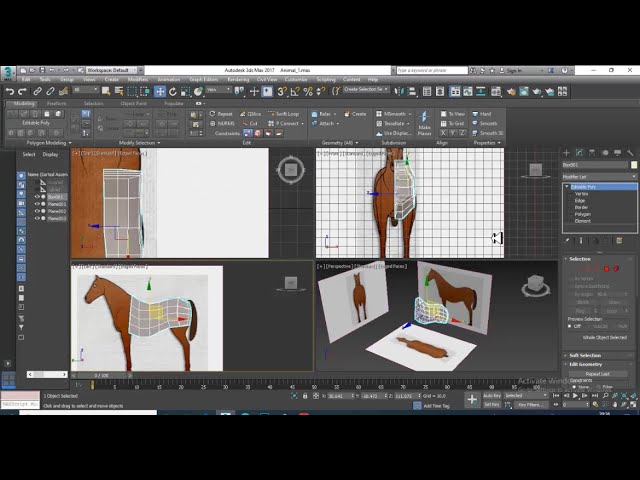Click the Mirror tool icon
Image resolution: width=640 pixels, height=480 pixels.
coord(399,91)
